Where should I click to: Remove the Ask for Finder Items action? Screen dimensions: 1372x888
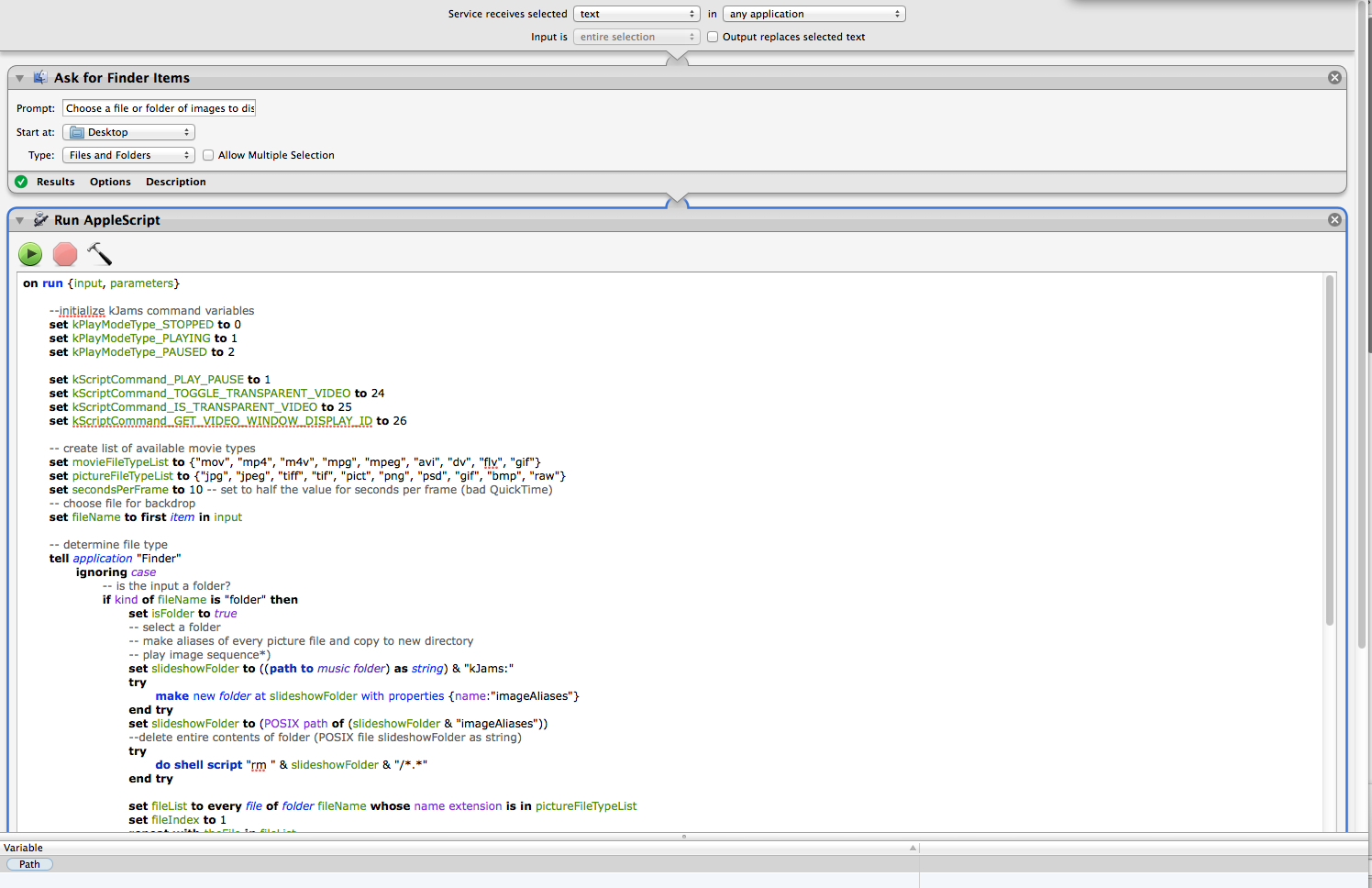point(1334,78)
